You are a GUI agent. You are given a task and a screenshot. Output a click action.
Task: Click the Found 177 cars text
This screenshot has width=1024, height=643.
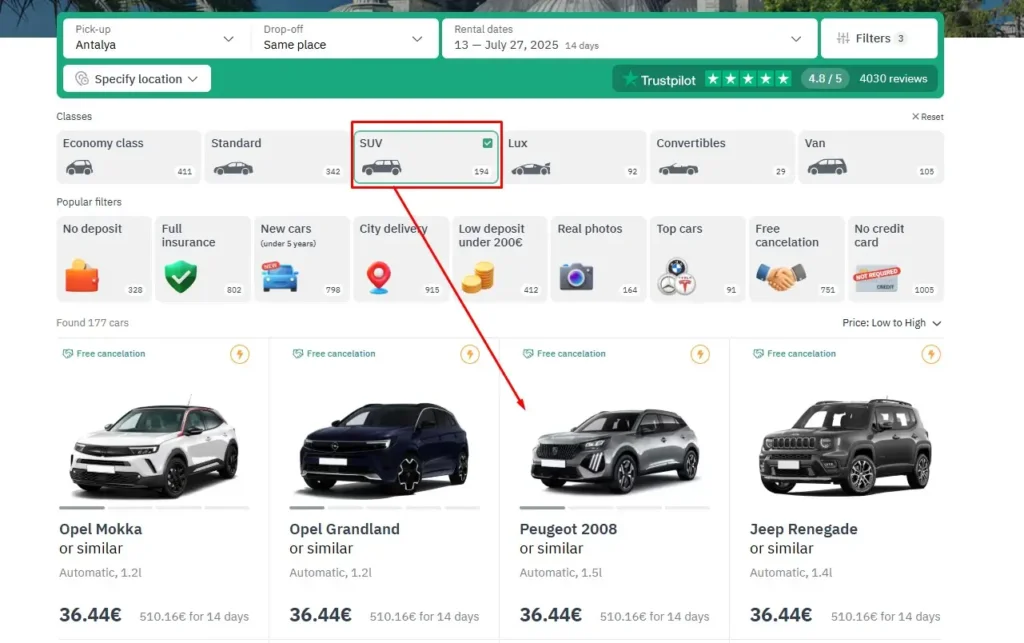click(x=92, y=322)
